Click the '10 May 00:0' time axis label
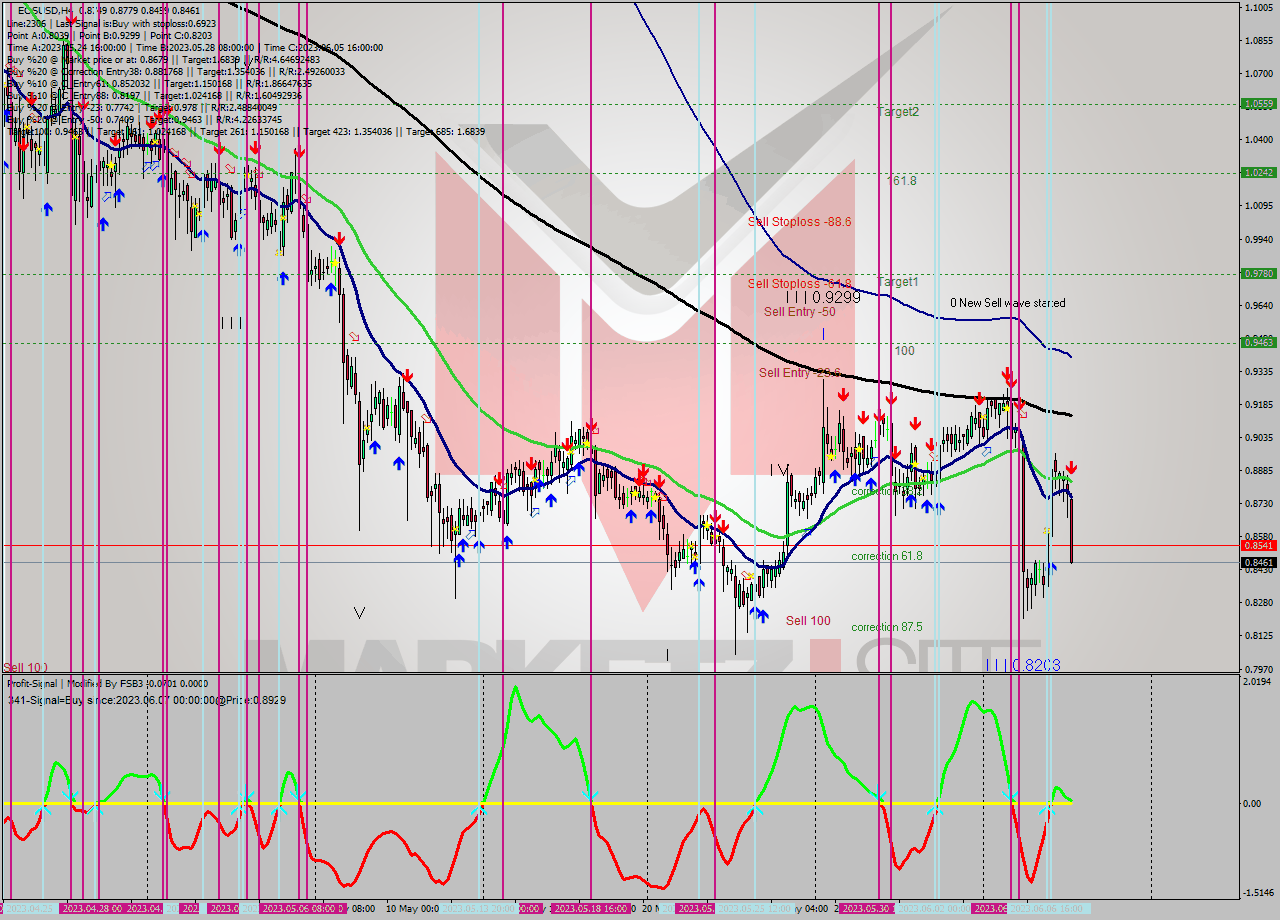Screen dimensions: 1280x920 pos(412,908)
